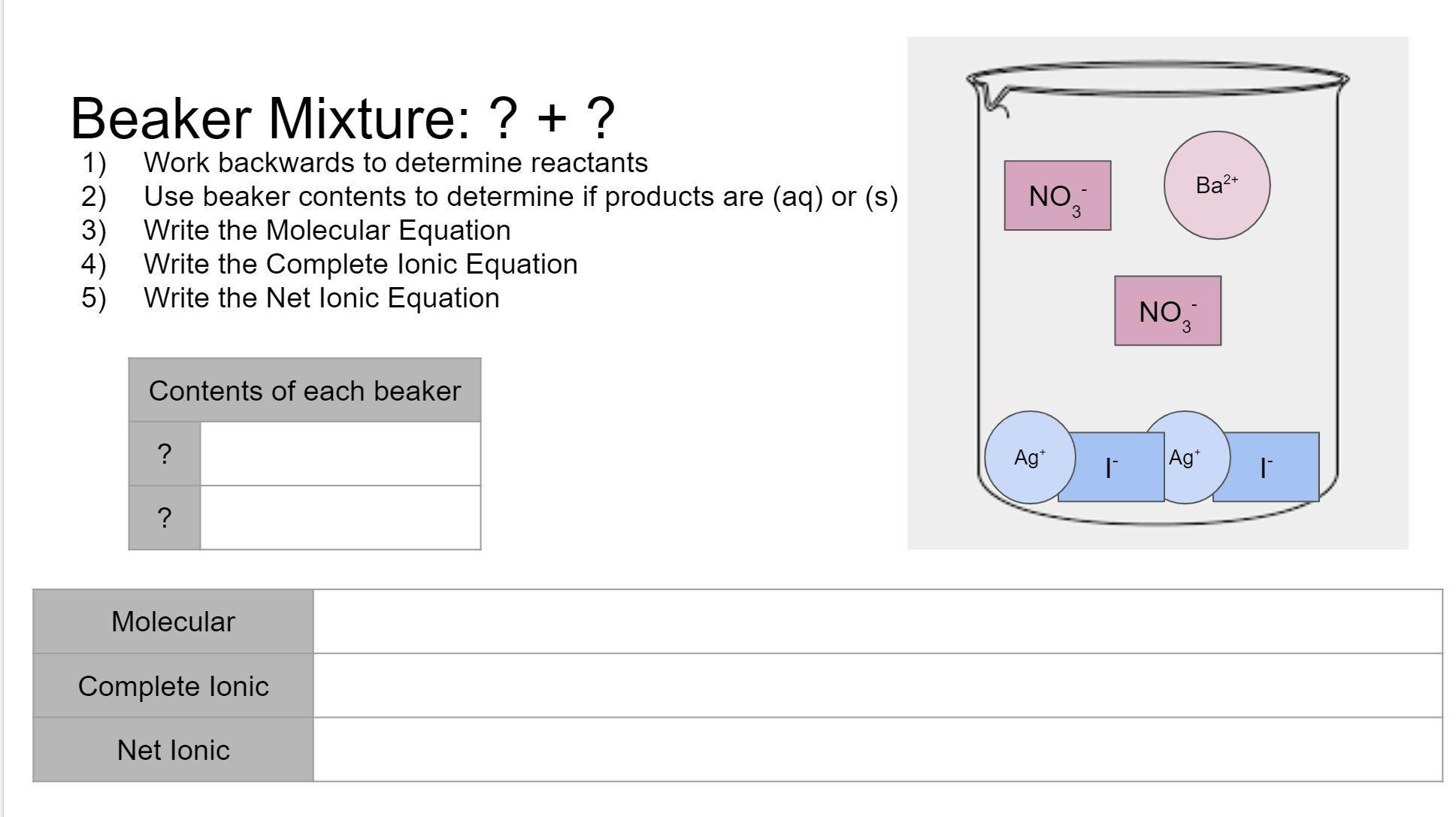Click the 'Write the Molecular Equation' step
Screen dimensions: 1456x817
(327, 230)
